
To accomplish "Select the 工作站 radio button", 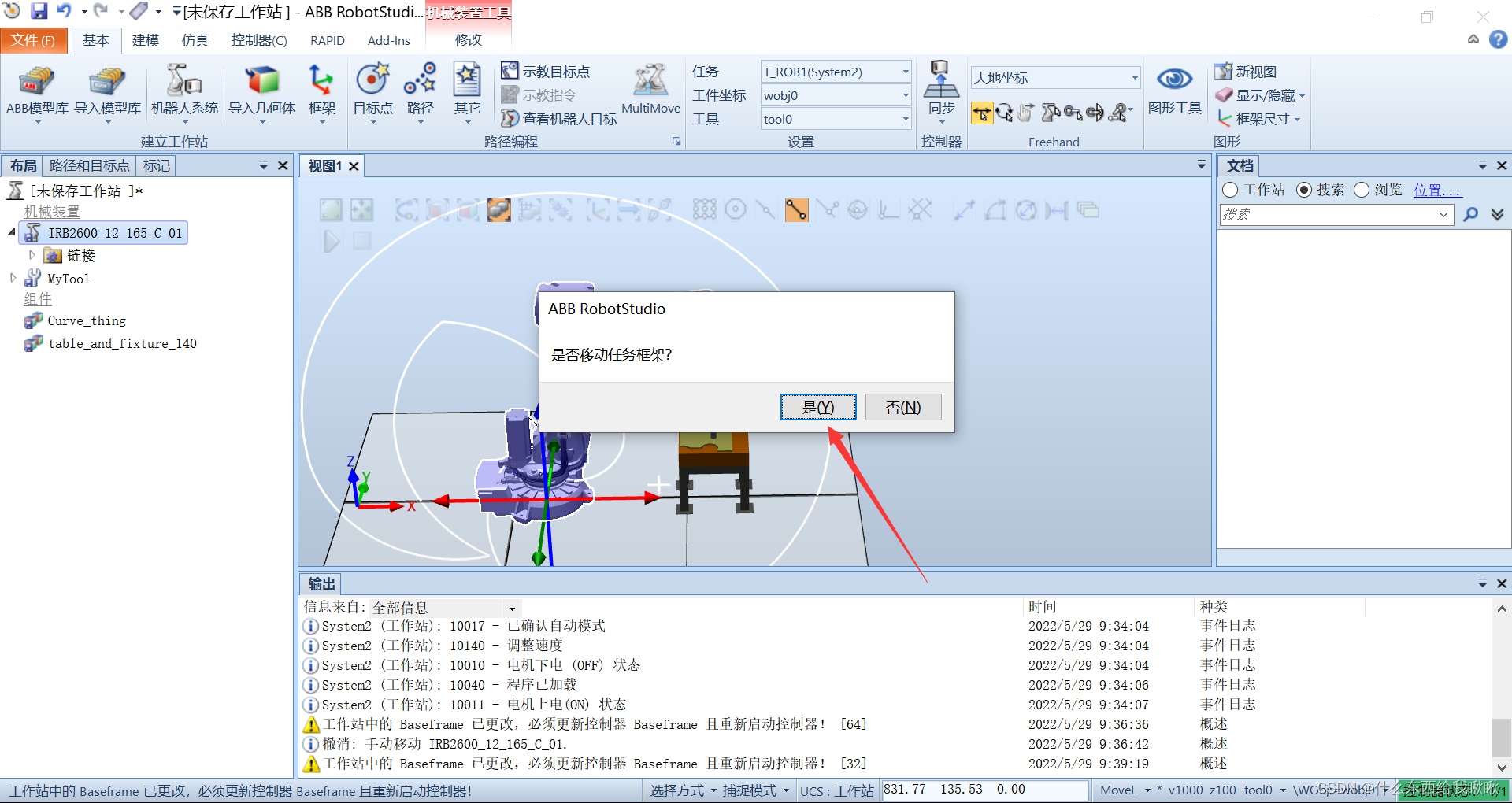I will coord(1230,190).
